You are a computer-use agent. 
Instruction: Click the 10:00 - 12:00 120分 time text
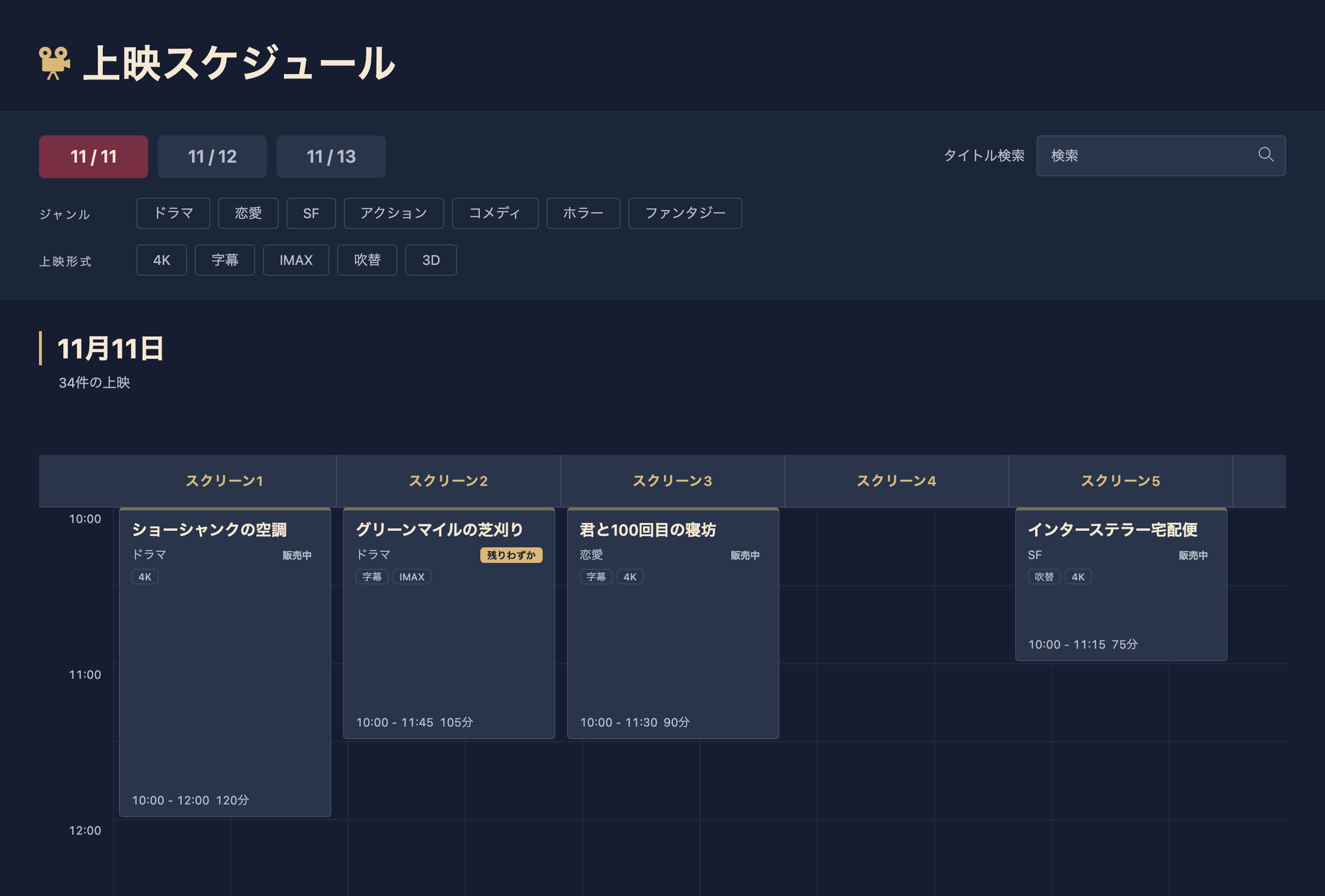(190, 800)
